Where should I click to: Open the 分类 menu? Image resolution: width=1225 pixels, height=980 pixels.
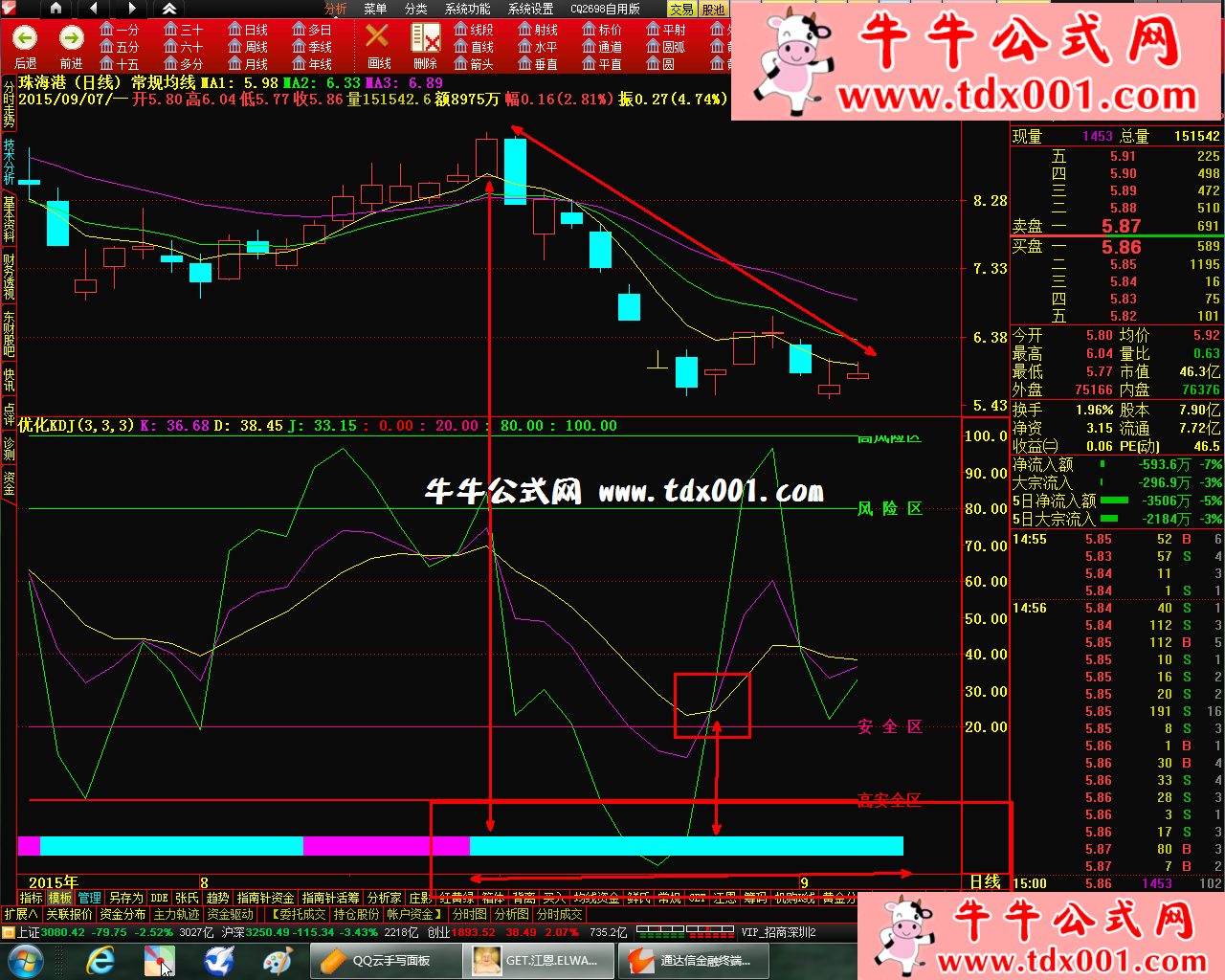point(415,9)
